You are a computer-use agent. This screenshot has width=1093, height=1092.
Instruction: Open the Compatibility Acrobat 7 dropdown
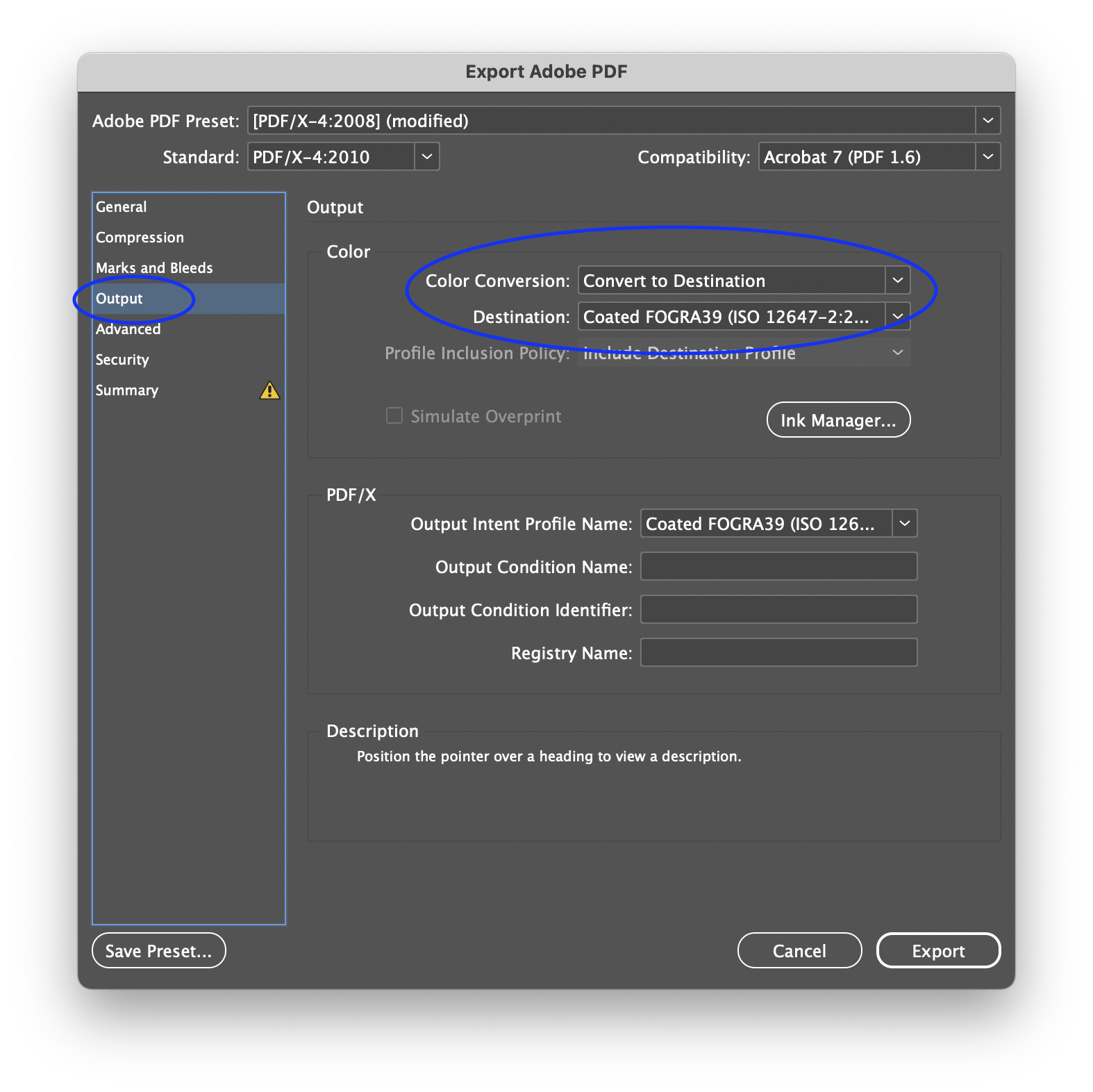click(987, 157)
